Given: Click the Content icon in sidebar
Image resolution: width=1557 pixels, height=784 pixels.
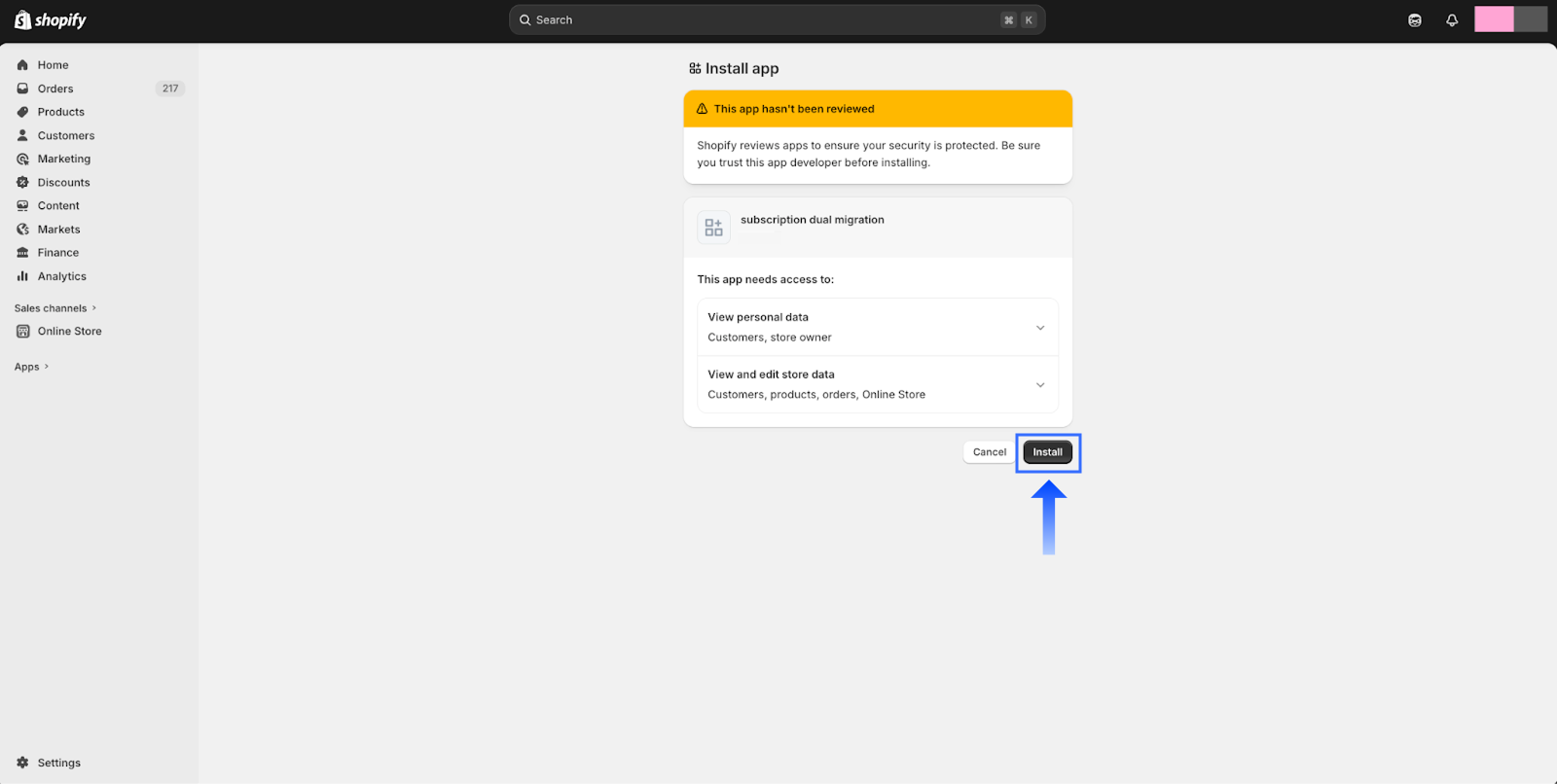Looking at the screenshot, I should (22, 205).
